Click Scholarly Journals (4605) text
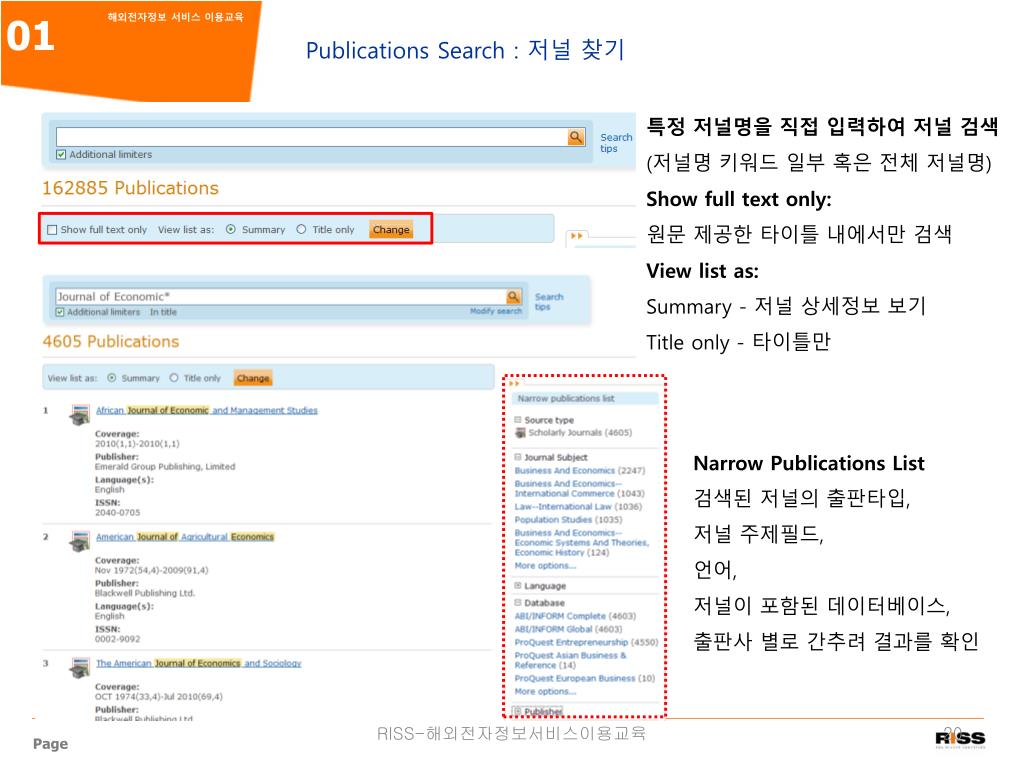Image resolution: width=1024 pixels, height=768 pixels. pos(580,432)
